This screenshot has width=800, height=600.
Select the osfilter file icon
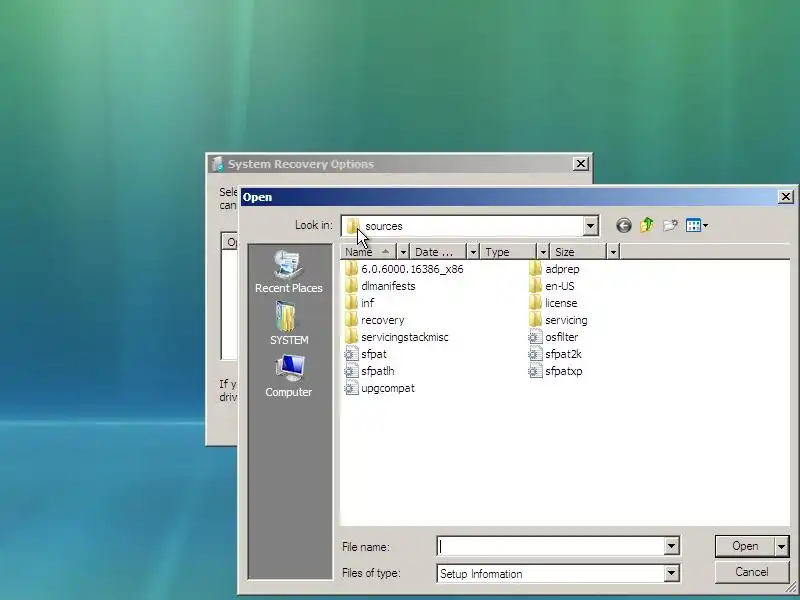pos(535,337)
